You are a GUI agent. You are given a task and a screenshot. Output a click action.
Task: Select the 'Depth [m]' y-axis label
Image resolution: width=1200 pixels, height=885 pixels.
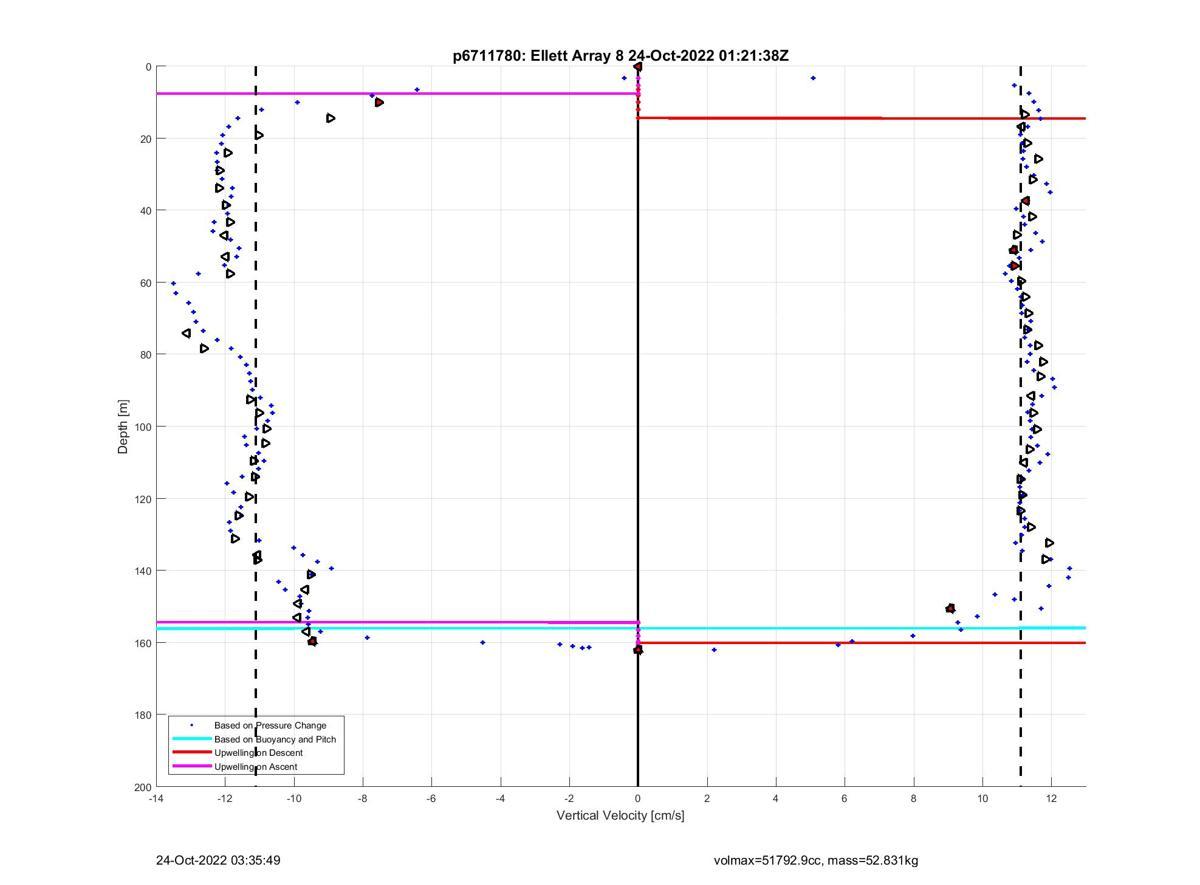click(x=124, y=427)
